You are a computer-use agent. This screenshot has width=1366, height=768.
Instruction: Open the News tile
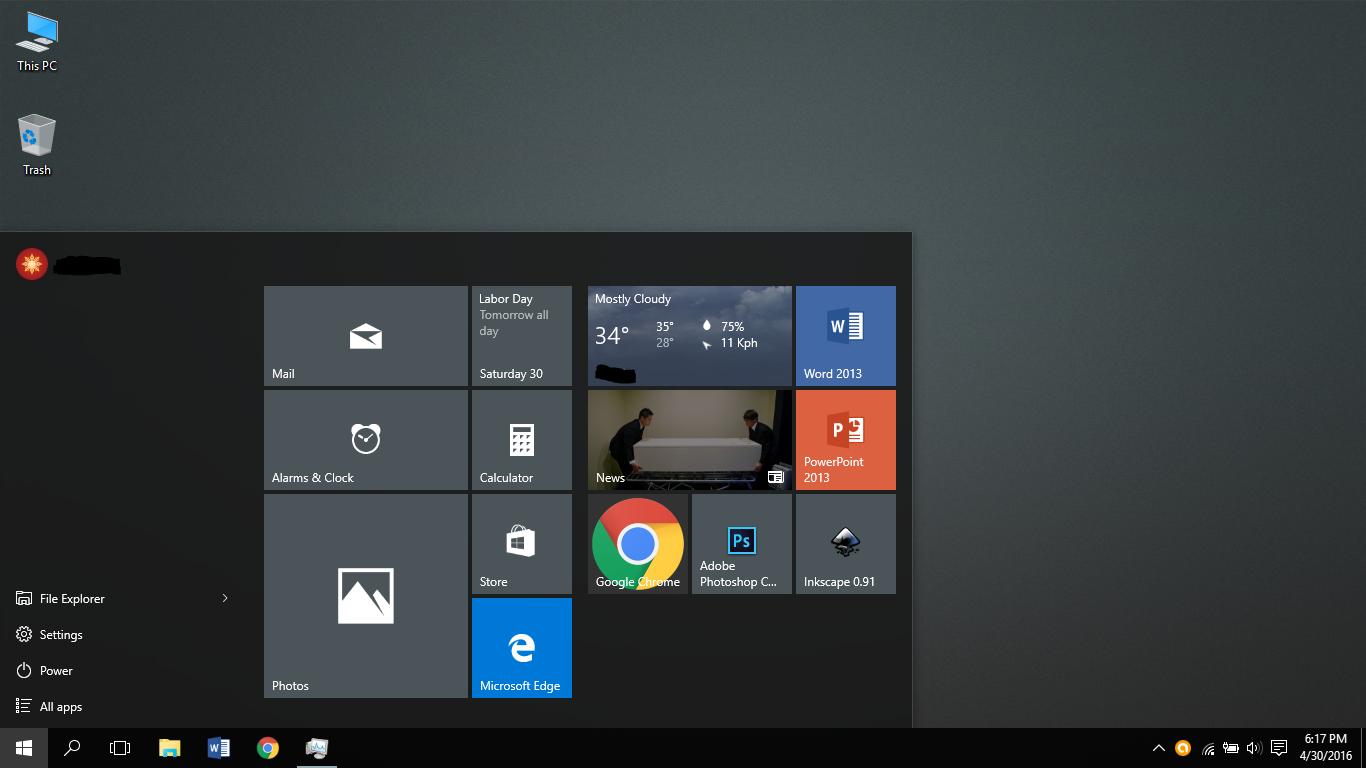click(x=690, y=440)
